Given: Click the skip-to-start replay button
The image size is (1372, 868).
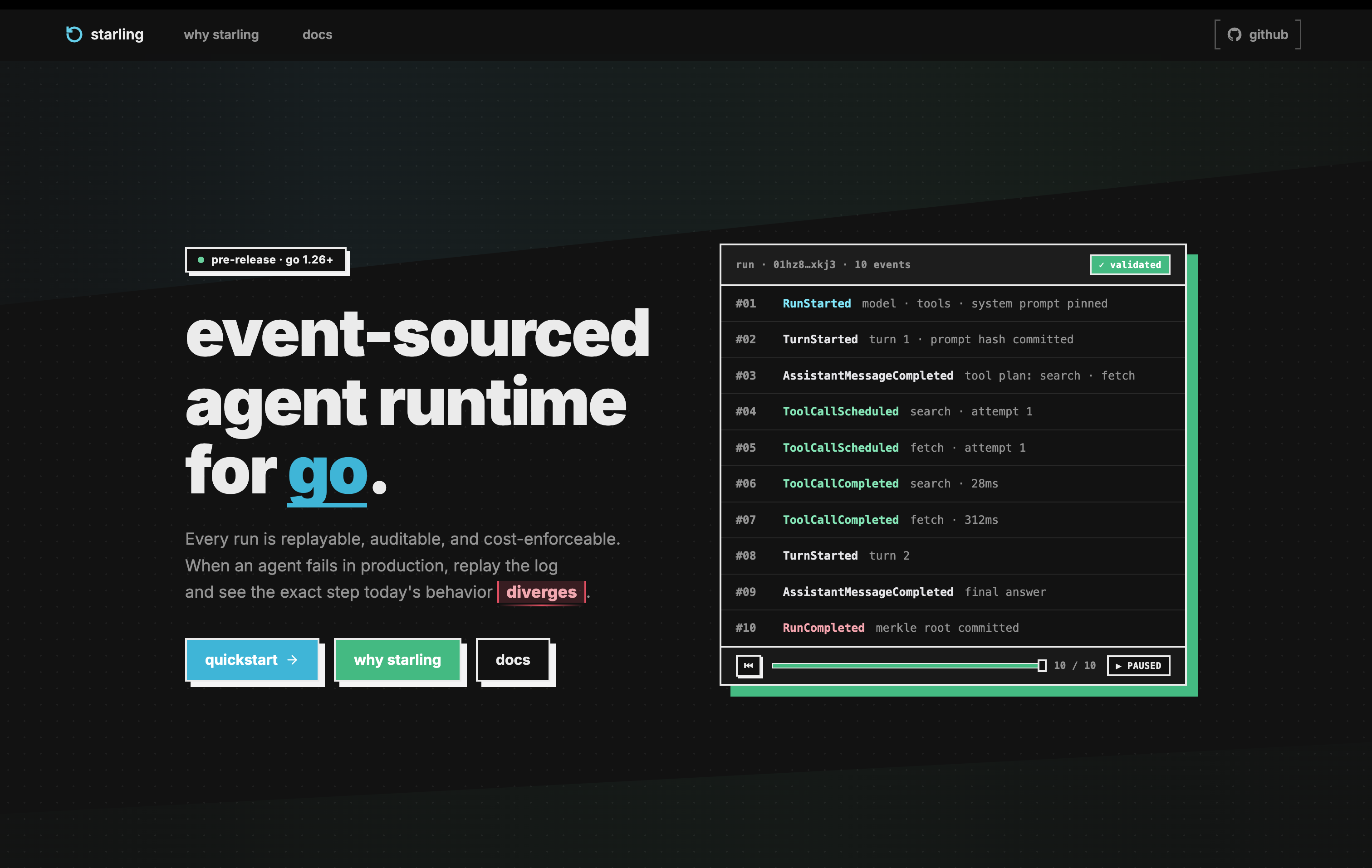Looking at the screenshot, I should pyautogui.click(x=748, y=665).
